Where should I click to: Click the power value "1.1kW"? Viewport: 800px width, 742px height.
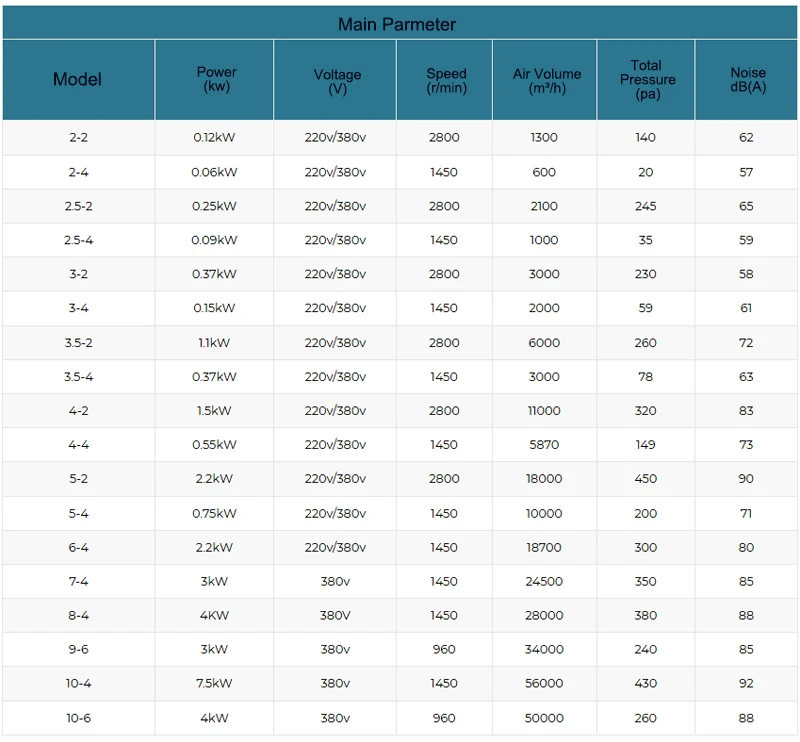pos(214,343)
